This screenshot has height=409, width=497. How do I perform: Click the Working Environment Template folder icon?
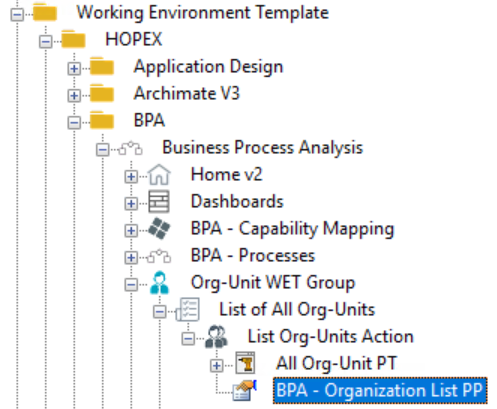[x=45, y=12]
